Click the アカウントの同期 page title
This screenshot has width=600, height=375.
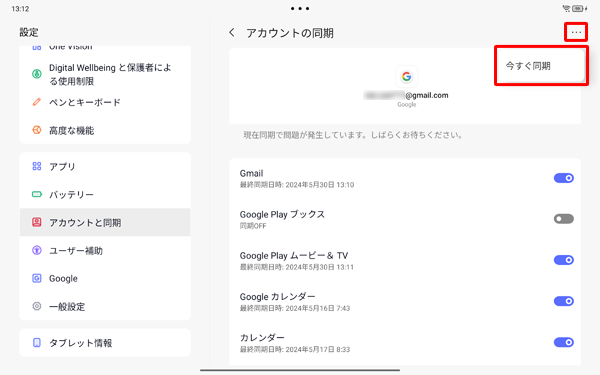[x=290, y=33]
